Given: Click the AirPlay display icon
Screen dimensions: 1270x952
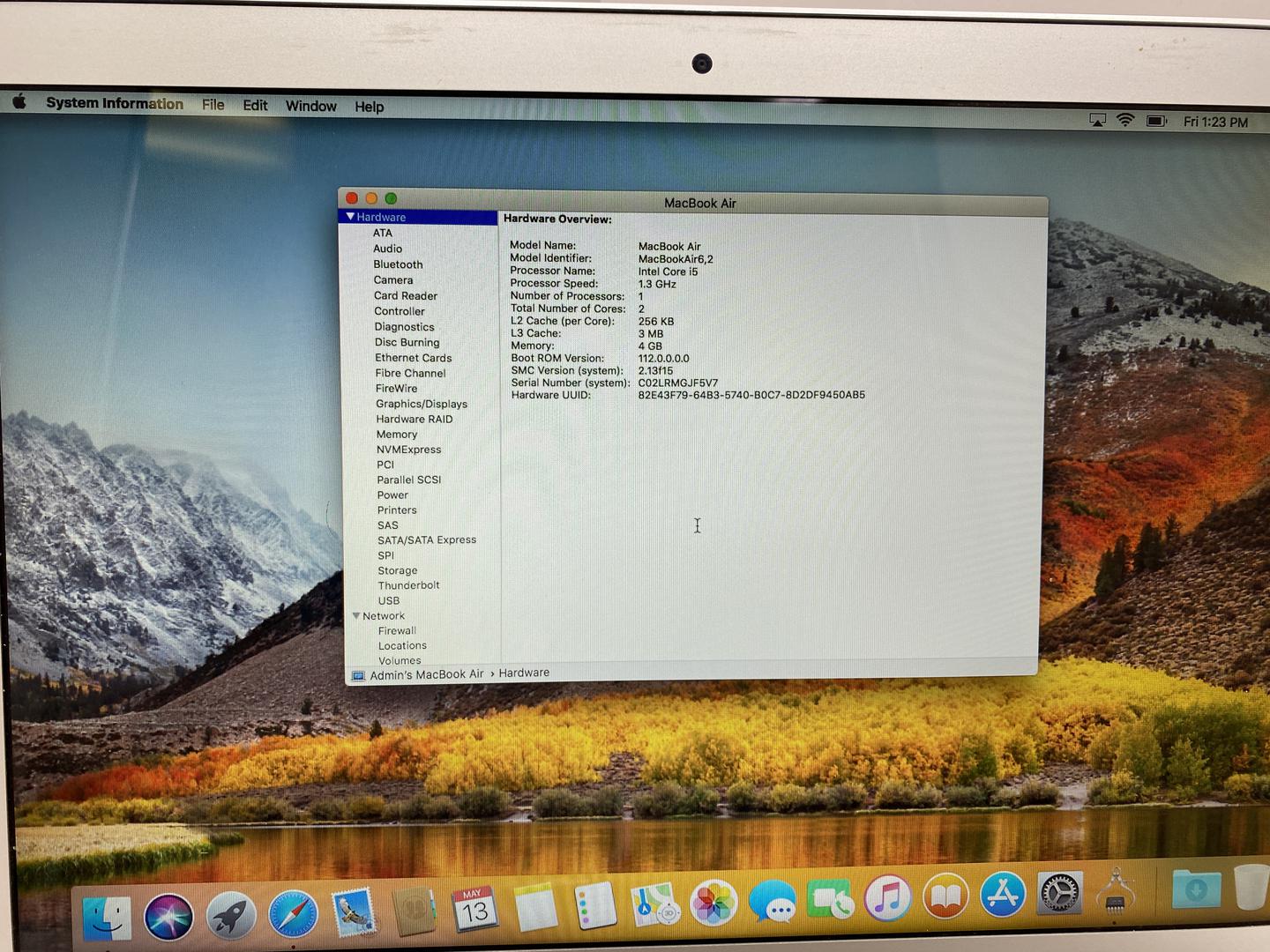Looking at the screenshot, I should tap(1097, 120).
